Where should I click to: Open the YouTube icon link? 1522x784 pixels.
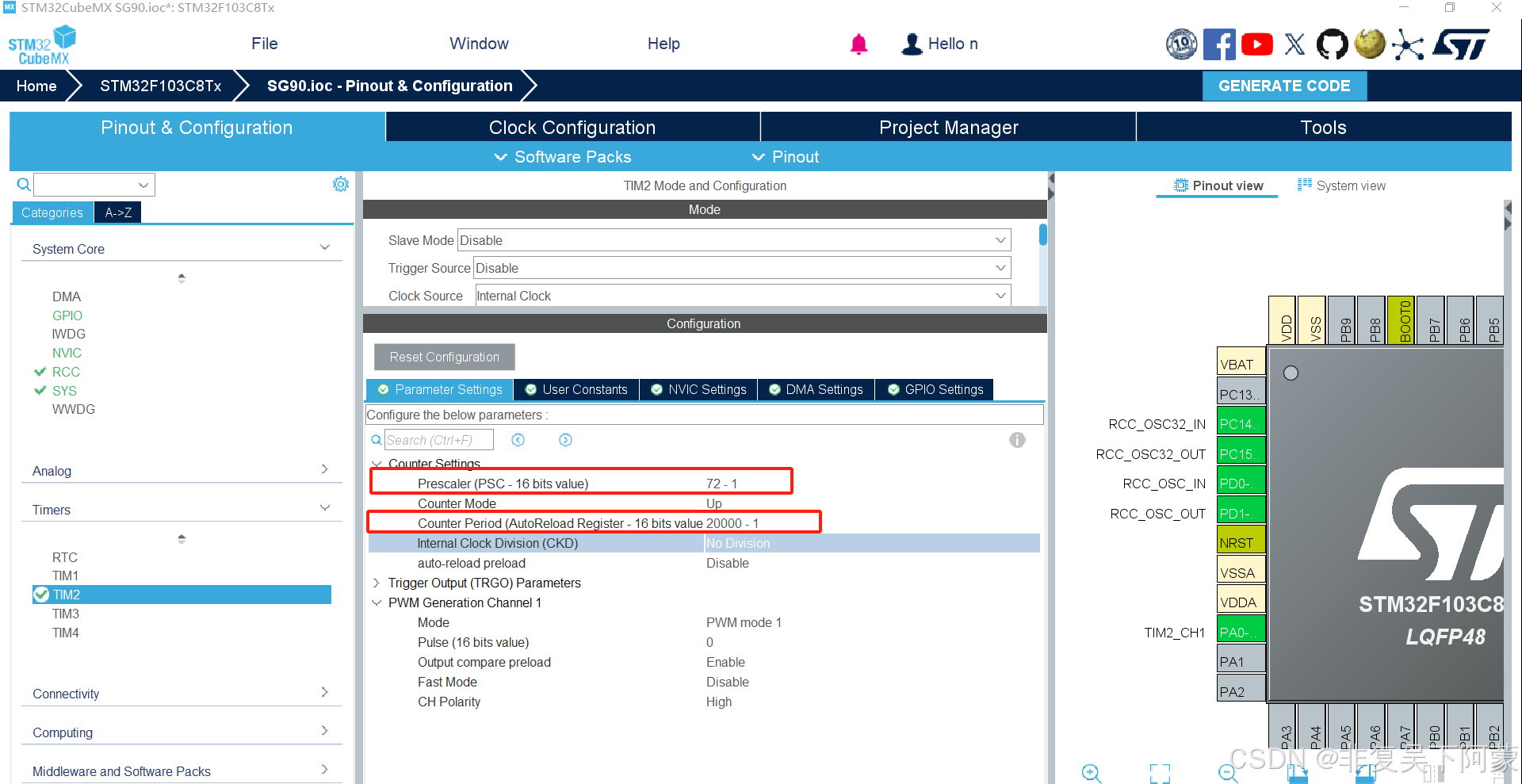point(1257,44)
